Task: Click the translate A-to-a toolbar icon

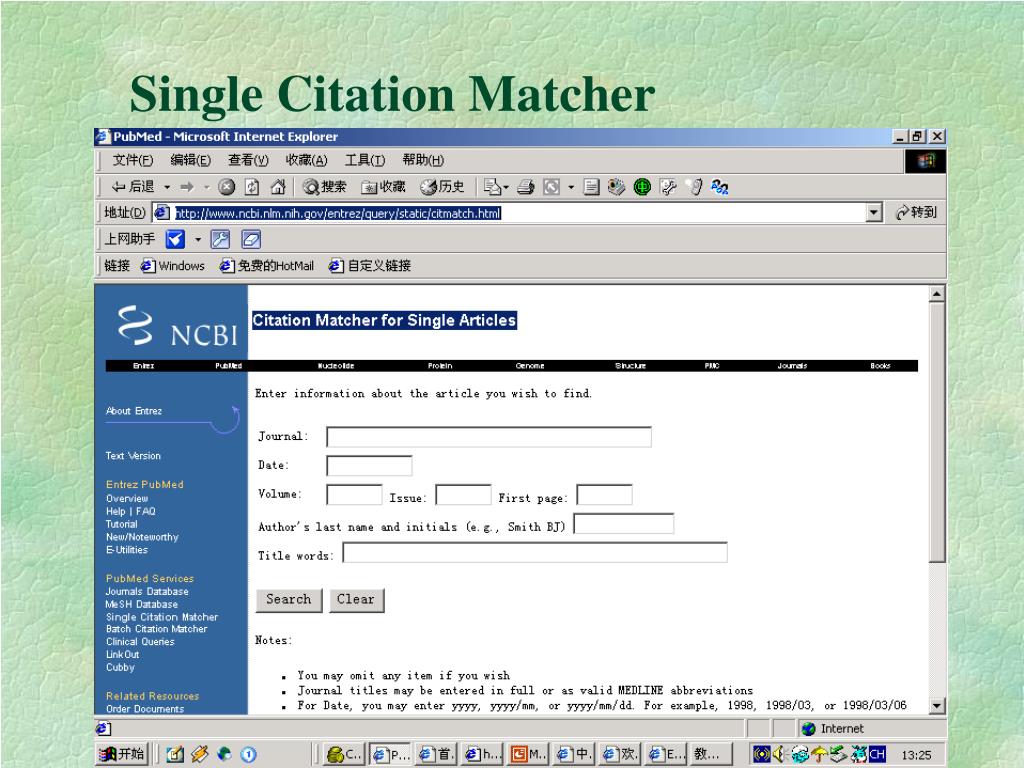Action: (x=720, y=187)
